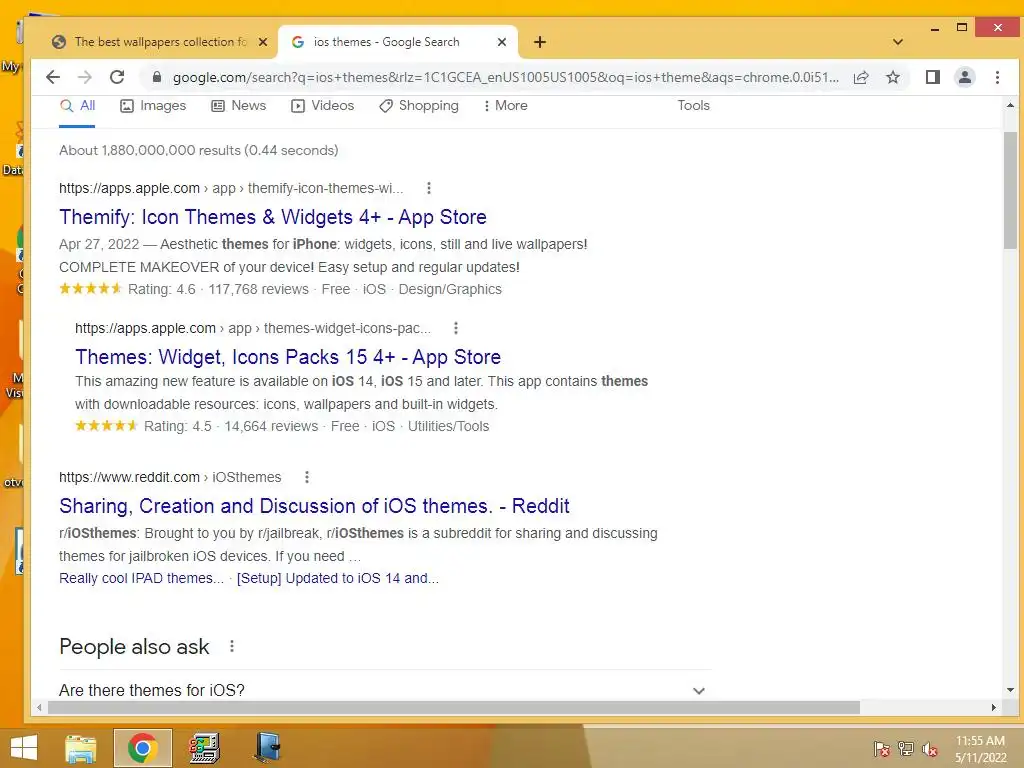Viewport: 1024px width, 768px height.
Task: Open Themify: Icon Themes & Widgets link
Action: [272, 217]
